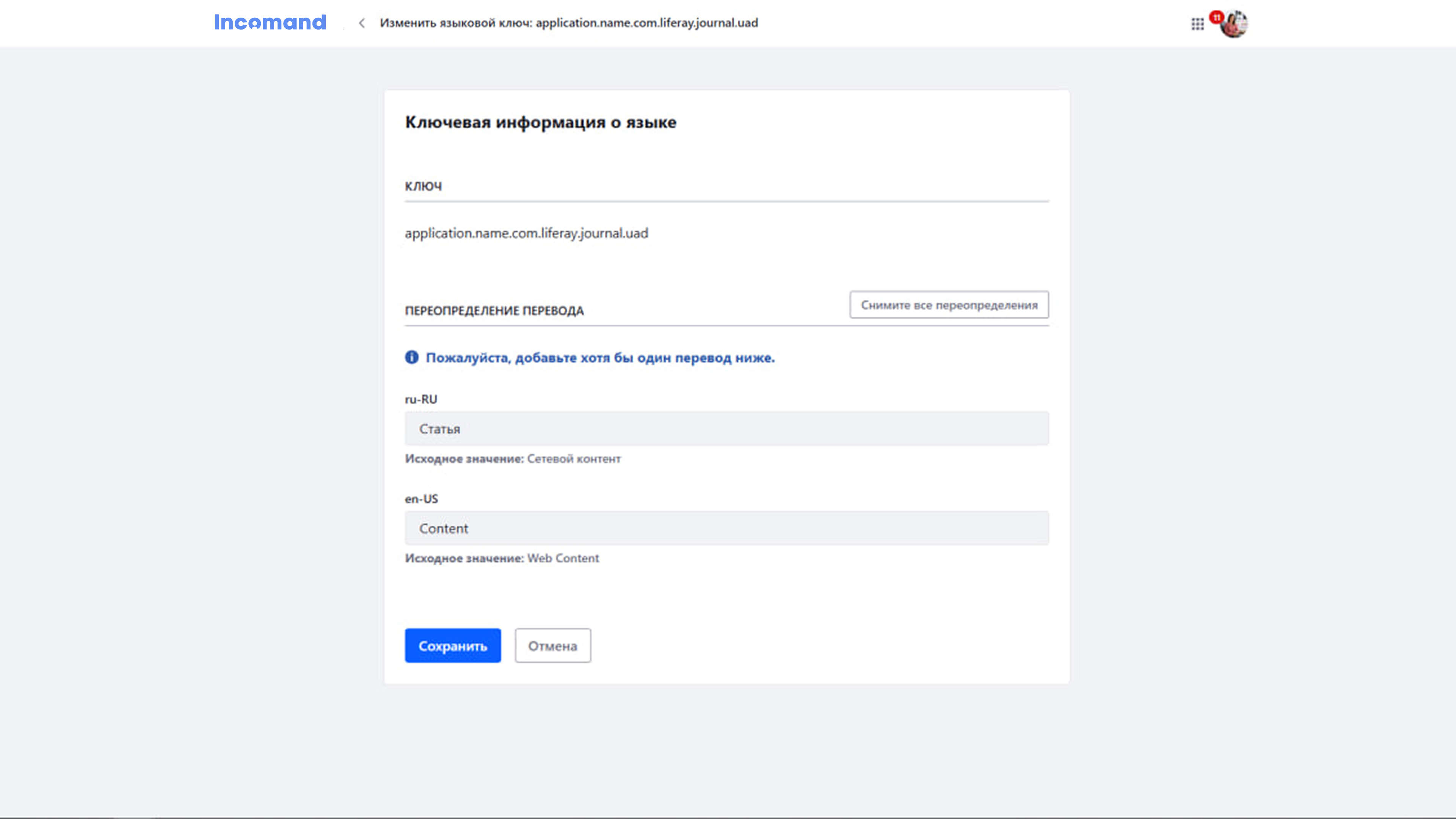This screenshot has width=1456, height=819.
Task: Focus the ru-RU field containing 'Статья'
Action: (x=726, y=428)
